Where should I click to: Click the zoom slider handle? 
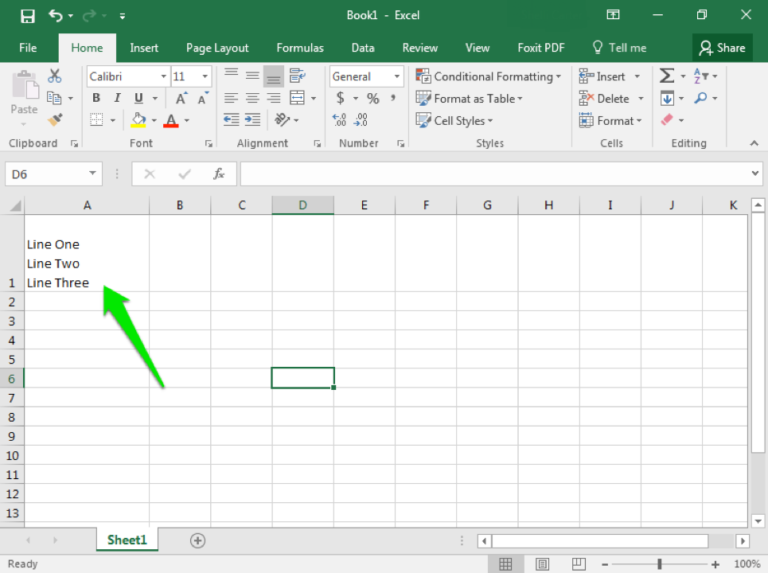[x=659, y=564]
